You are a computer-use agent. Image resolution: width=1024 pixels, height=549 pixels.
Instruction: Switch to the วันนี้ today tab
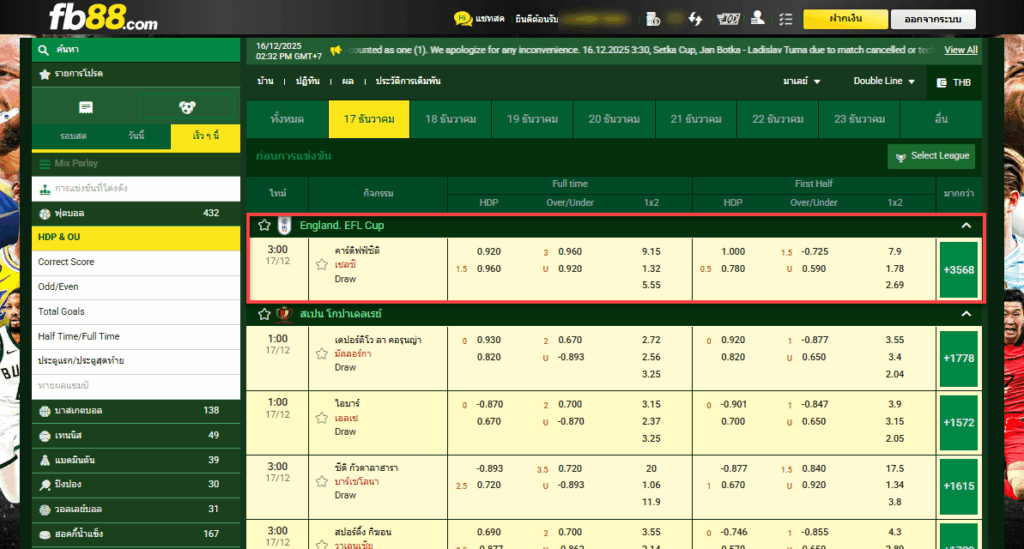[137, 136]
